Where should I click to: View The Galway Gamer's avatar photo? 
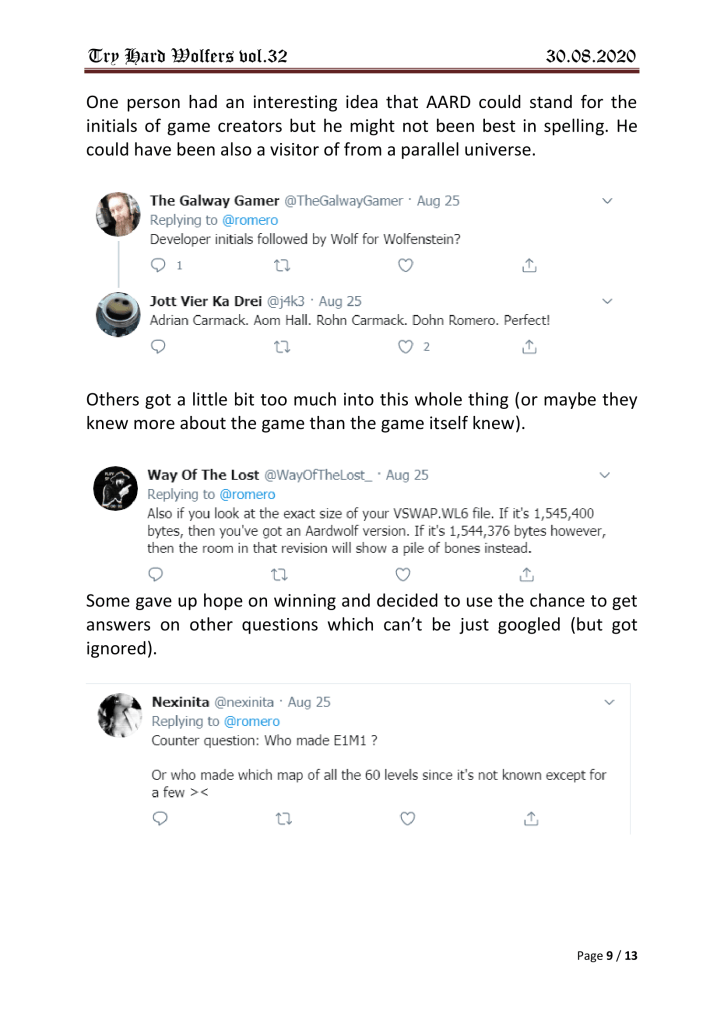(117, 212)
